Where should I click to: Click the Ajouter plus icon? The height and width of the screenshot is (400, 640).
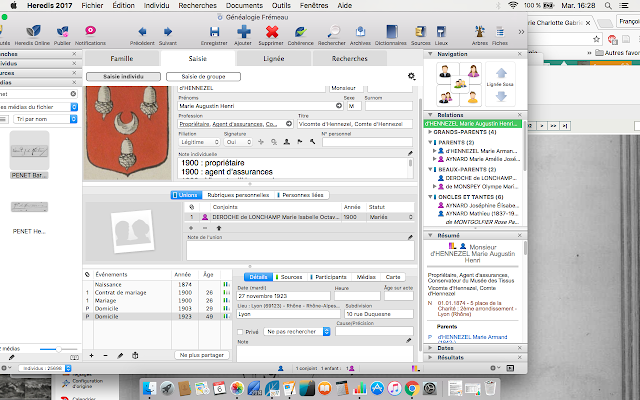tap(243, 34)
